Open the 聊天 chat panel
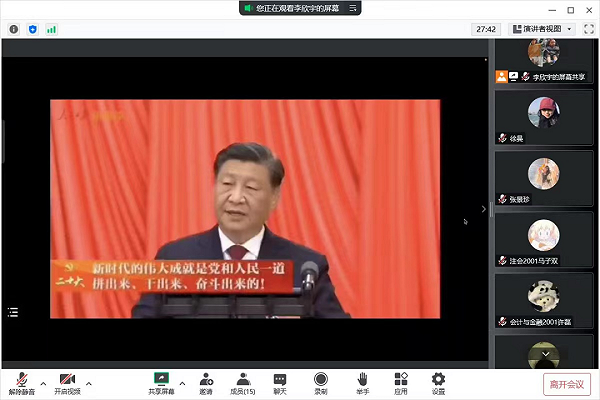Viewport: 600px width, 400px height. tap(280, 382)
